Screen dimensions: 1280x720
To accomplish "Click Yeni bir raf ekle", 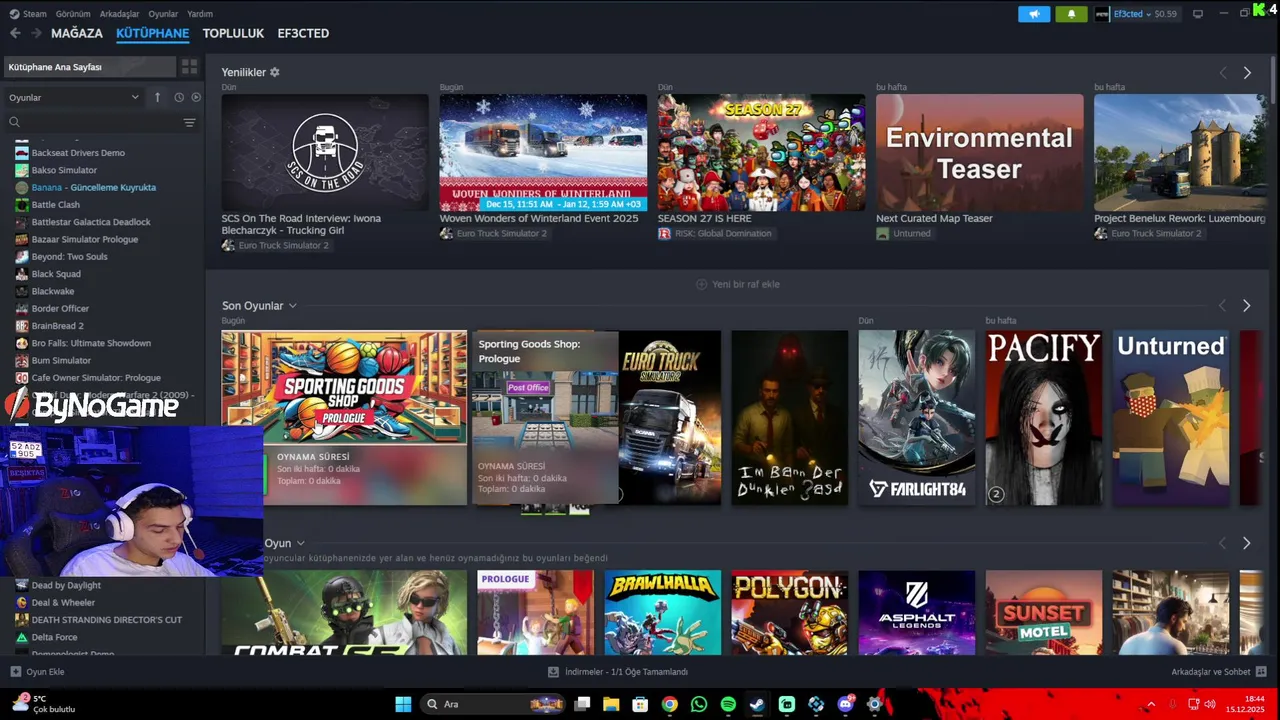I will click(x=738, y=284).
